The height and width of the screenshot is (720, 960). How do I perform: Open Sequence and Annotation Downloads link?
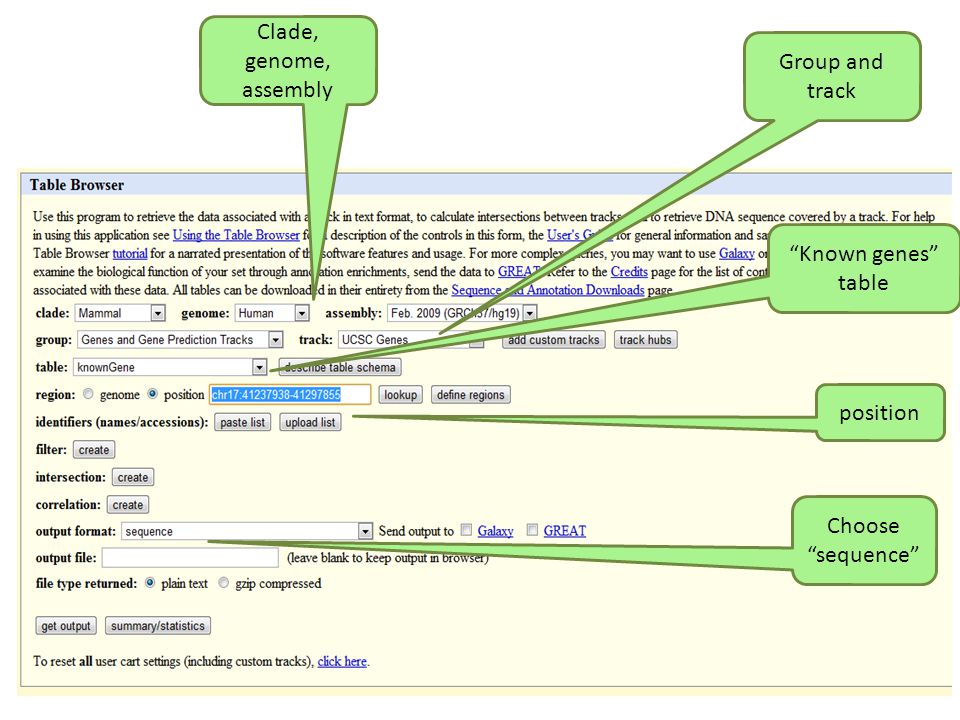pos(548,290)
